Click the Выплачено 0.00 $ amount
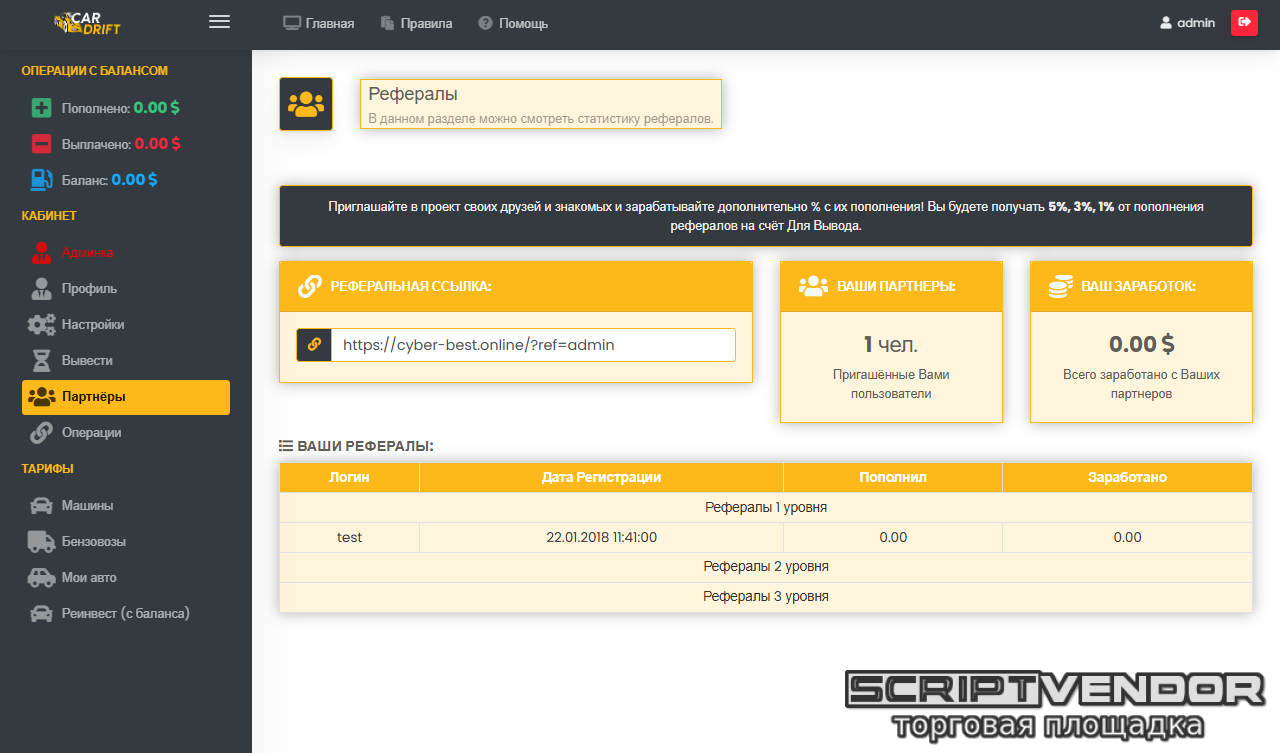Viewport: 1280px width, 753px height. point(158,144)
